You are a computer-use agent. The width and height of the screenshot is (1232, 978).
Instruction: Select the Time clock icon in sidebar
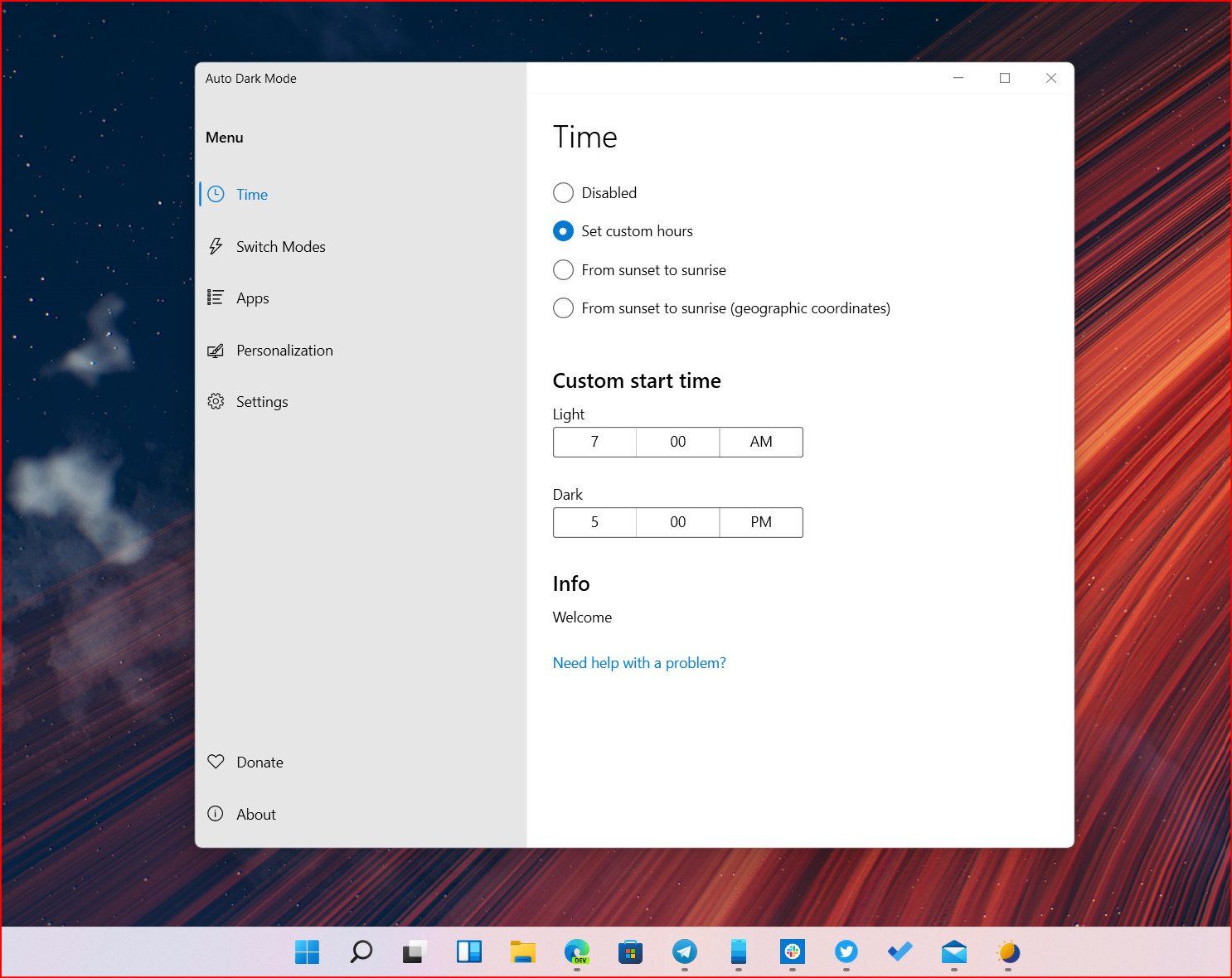click(x=216, y=194)
